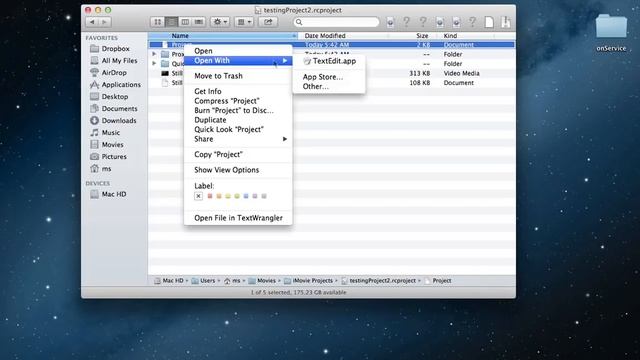Apply the orange label color
Screen dimensions: 640x360
pos(219,196)
